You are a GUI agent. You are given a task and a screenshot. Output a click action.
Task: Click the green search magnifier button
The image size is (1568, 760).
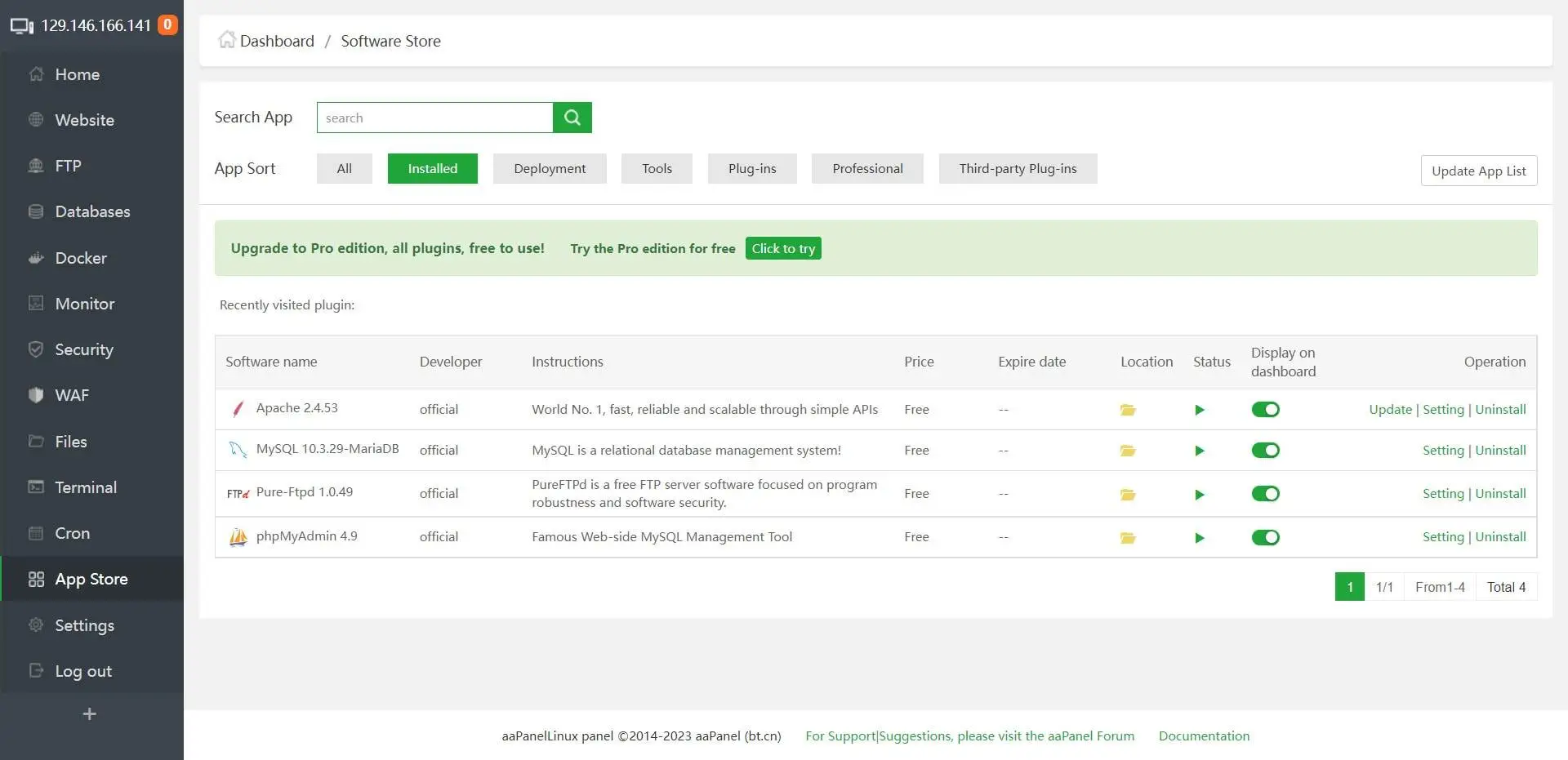(572, 118)
